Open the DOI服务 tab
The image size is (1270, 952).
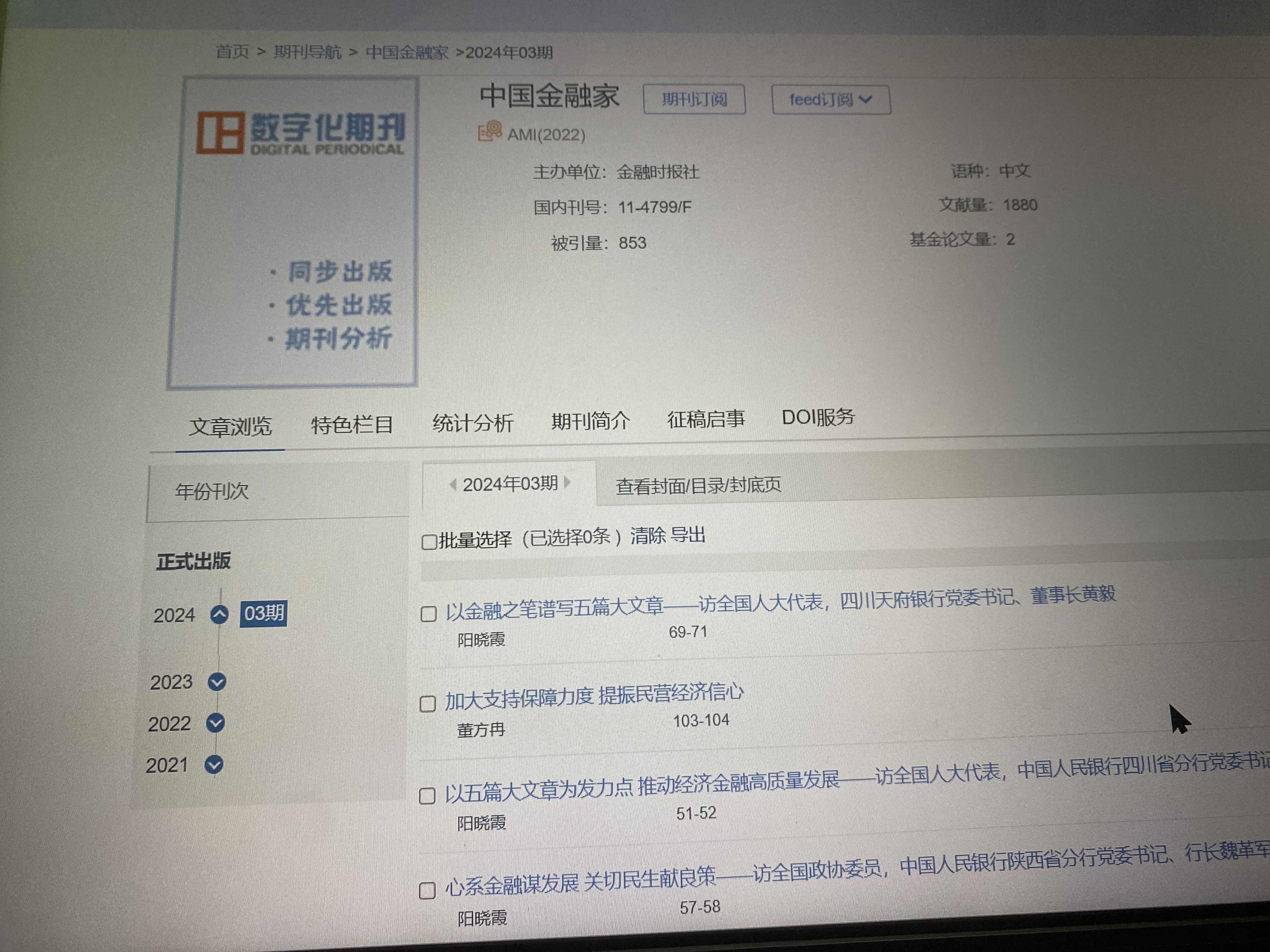point(818,417)
